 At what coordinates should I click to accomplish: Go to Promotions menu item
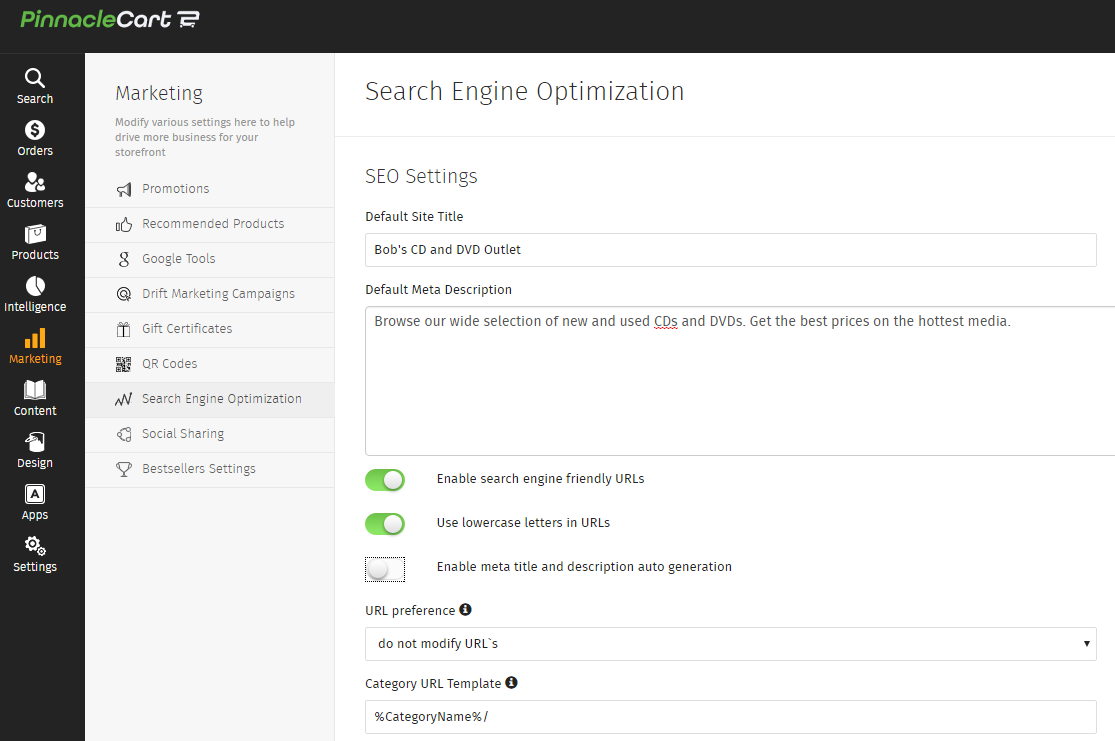(x=210, y=189)
